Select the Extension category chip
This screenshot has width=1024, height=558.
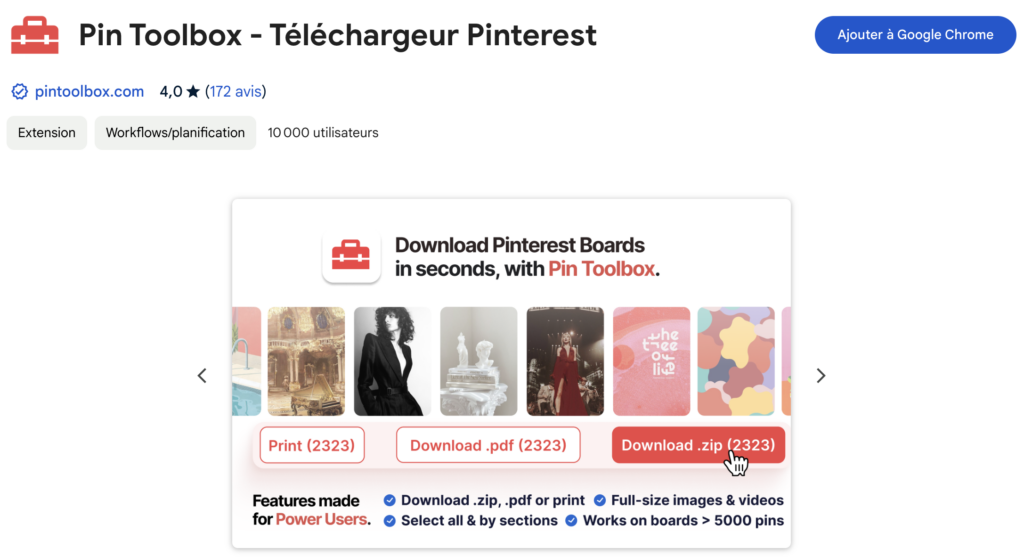pyautogui.click(x=47, y=132)
